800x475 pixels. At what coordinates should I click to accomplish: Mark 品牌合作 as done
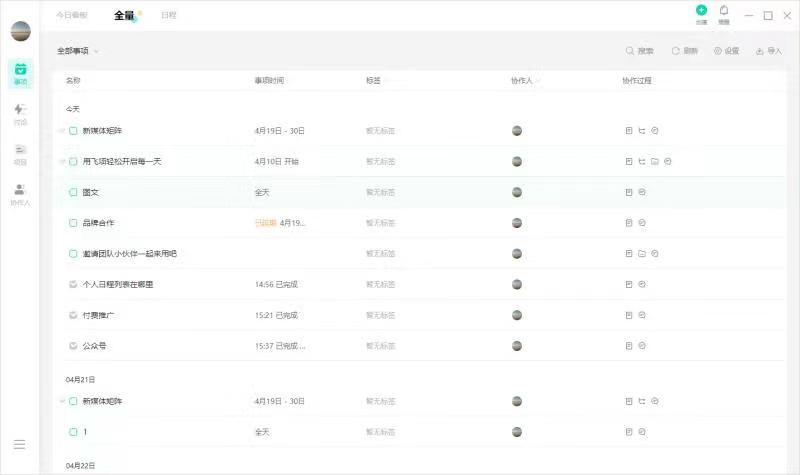coord(73,222)
